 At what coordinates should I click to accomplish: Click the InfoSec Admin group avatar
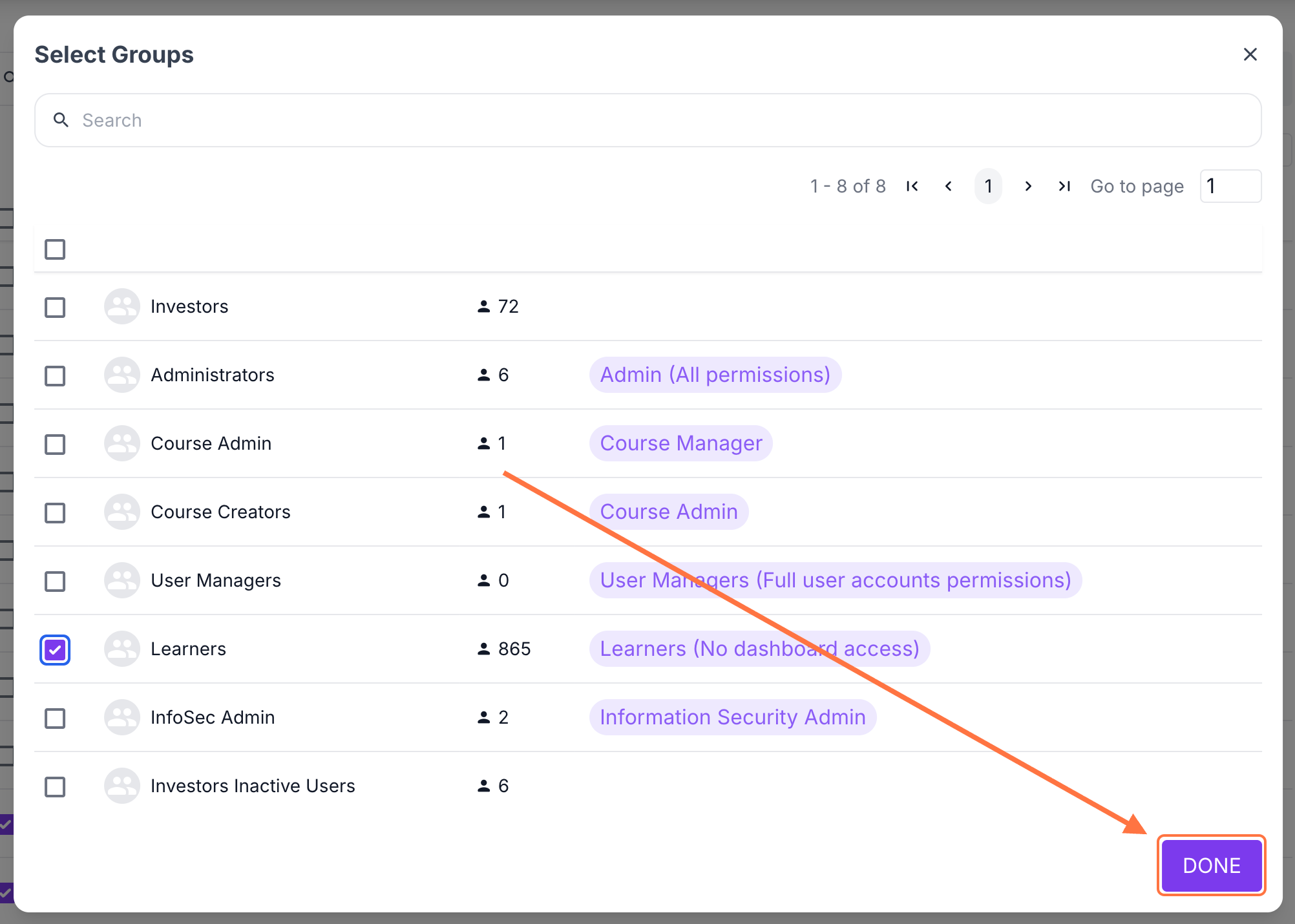click(121, 717)
